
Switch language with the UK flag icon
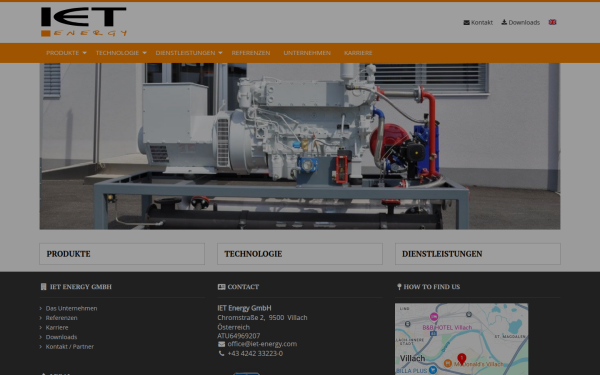pos(552,22)
